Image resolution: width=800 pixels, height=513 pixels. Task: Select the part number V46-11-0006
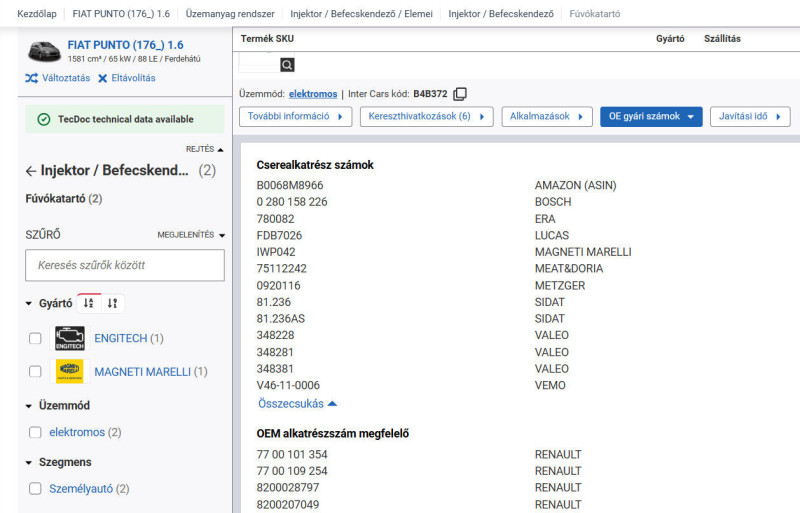288,385
